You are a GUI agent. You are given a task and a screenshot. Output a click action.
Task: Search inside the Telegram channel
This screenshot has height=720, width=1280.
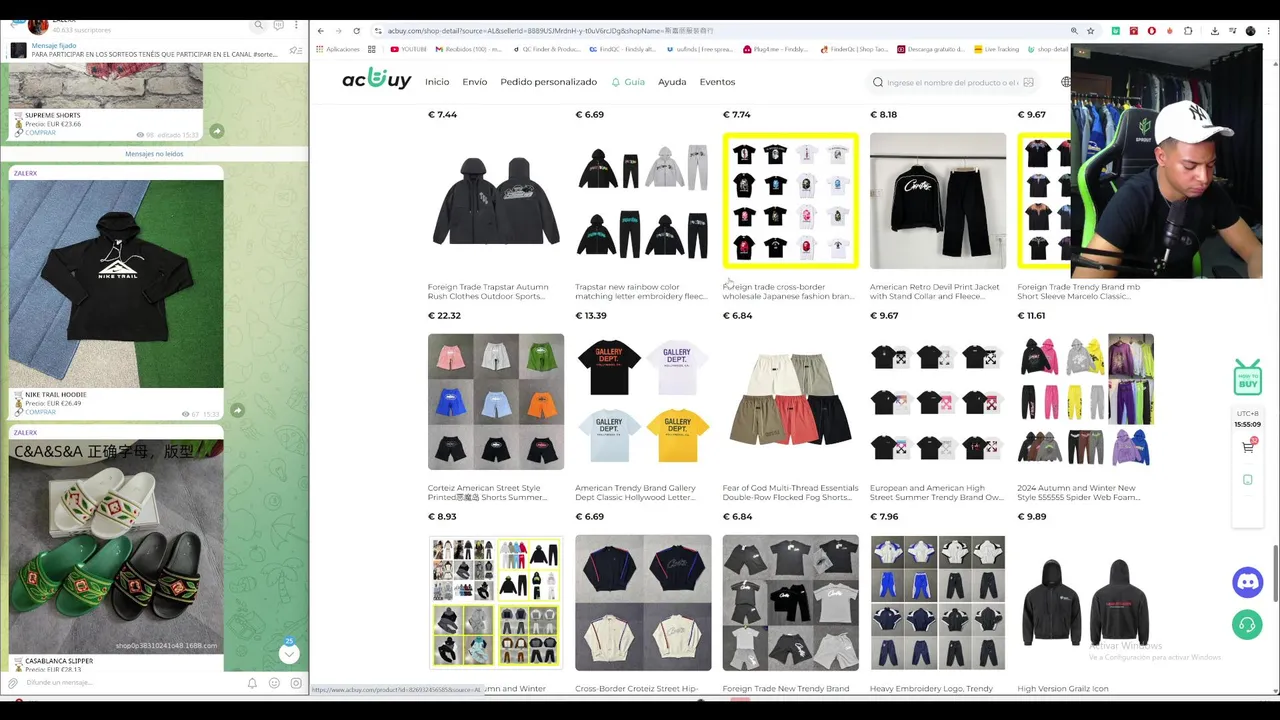click(x=259, y=25)
